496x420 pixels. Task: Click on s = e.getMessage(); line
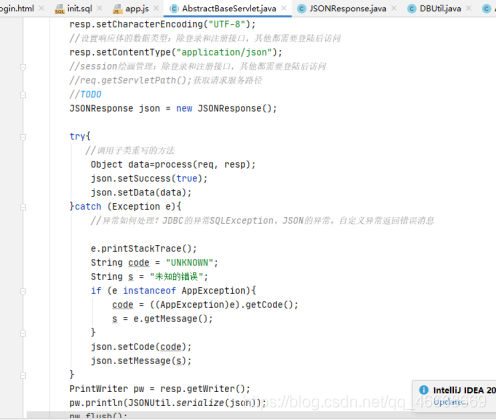click(162, 318)
